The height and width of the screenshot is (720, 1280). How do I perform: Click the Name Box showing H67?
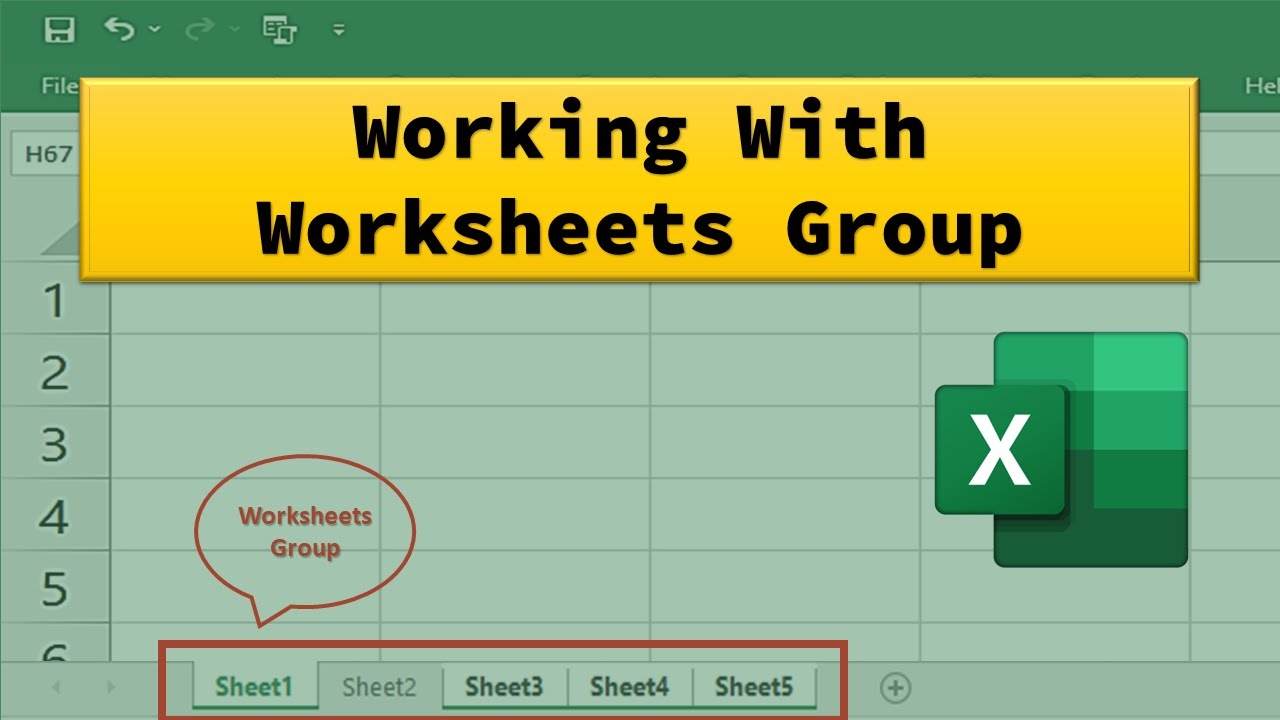coord(46,154)
